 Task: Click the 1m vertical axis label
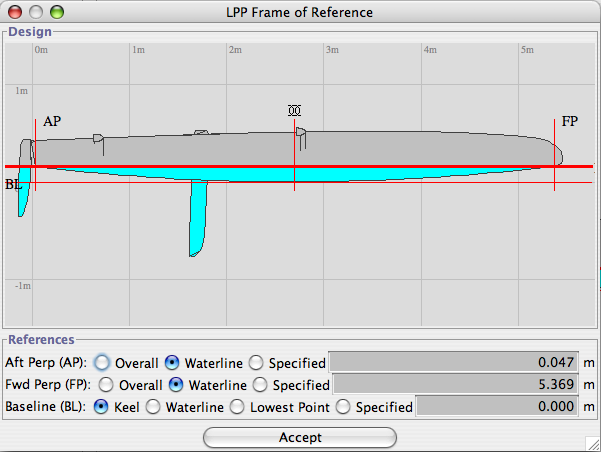pos(21,91)
